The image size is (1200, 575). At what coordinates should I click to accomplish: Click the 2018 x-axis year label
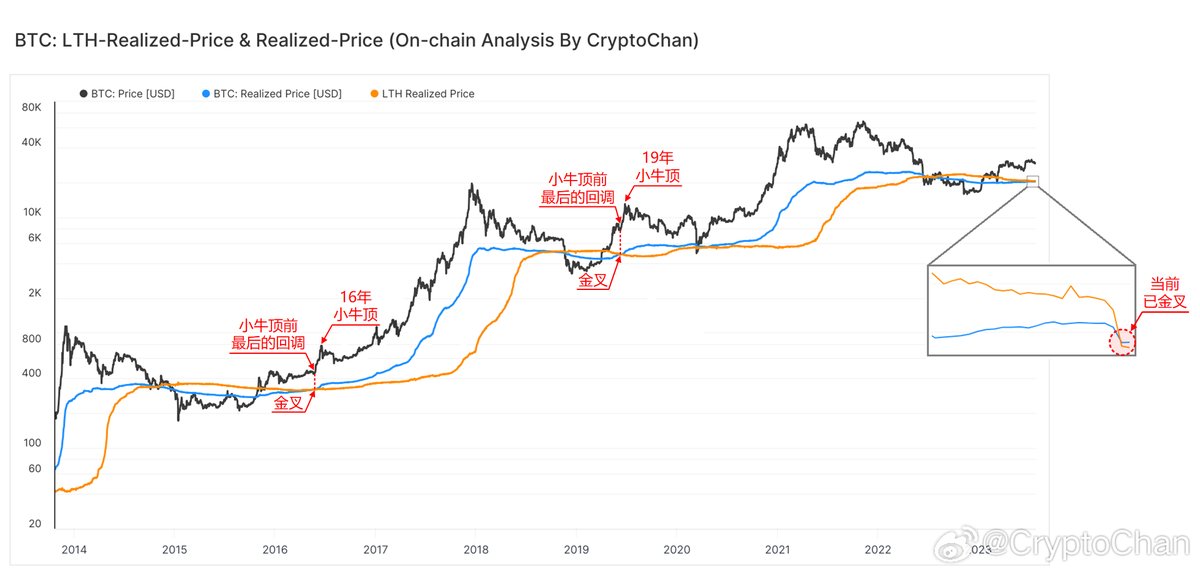476,549
